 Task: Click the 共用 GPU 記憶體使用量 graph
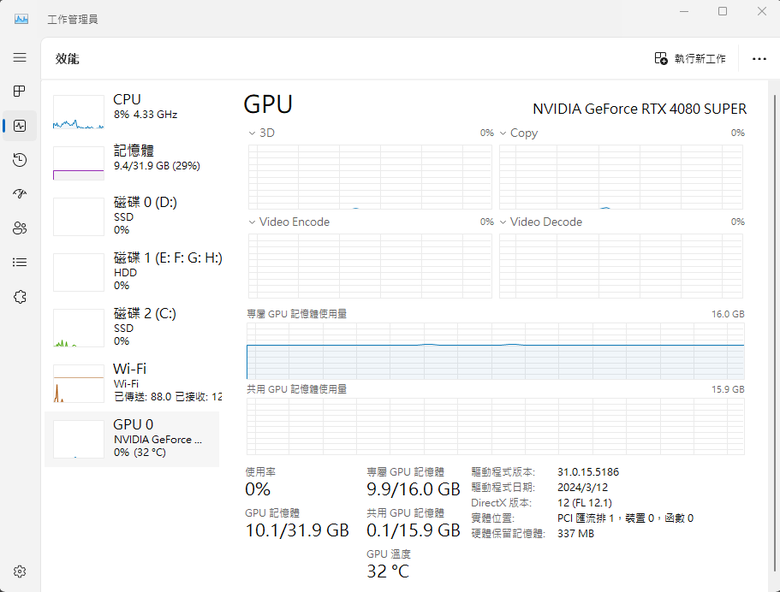click(x=495, y=426)
